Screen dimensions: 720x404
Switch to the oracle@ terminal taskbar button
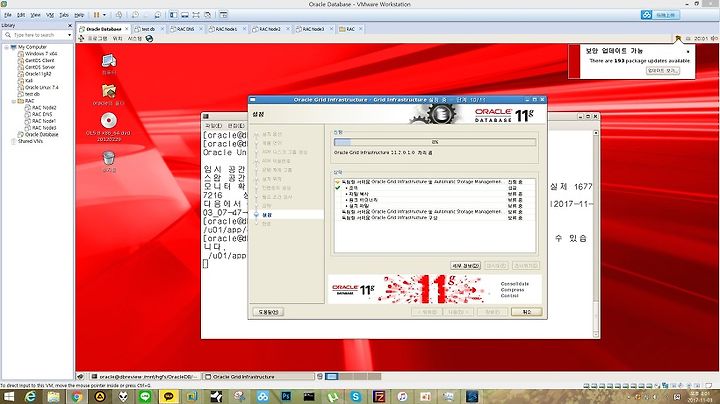(x=145, y=376)
